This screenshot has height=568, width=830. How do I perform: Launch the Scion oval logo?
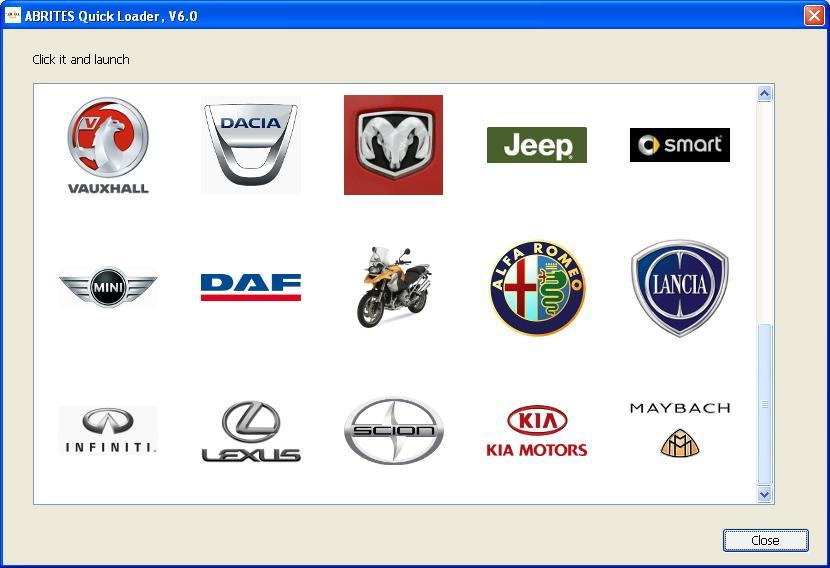click(394, 431)
